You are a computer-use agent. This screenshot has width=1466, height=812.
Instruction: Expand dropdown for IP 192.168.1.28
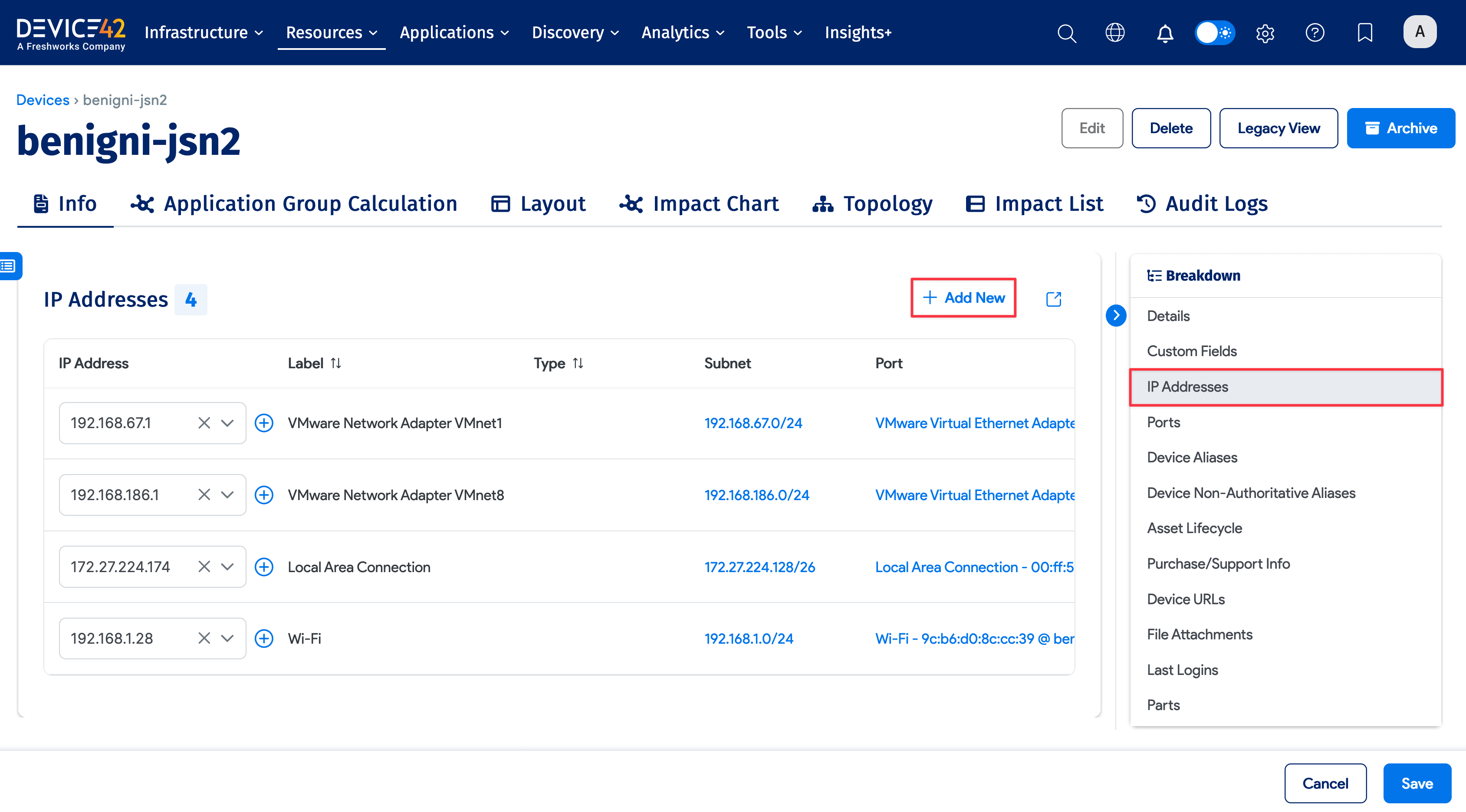coord(227,638)
